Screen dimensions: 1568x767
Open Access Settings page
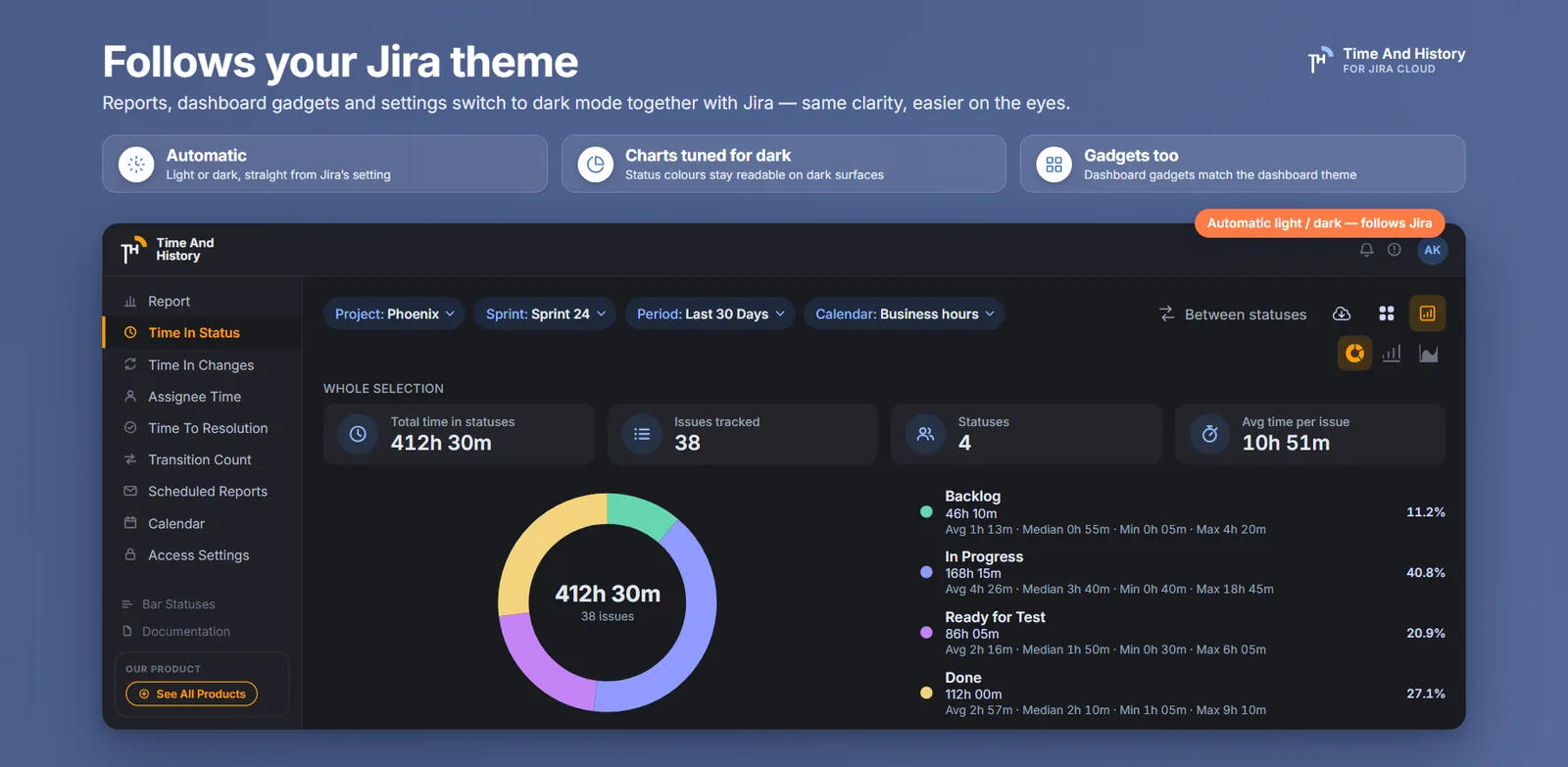pyautogui.click(x=202, y=554)
